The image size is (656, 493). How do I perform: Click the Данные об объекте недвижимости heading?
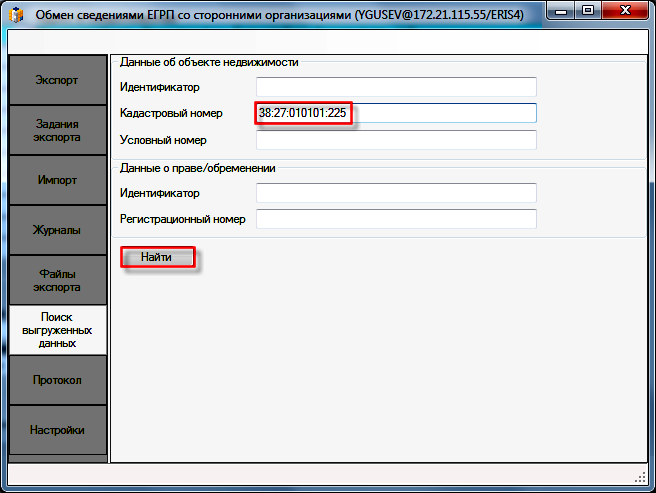pos(209,62)
